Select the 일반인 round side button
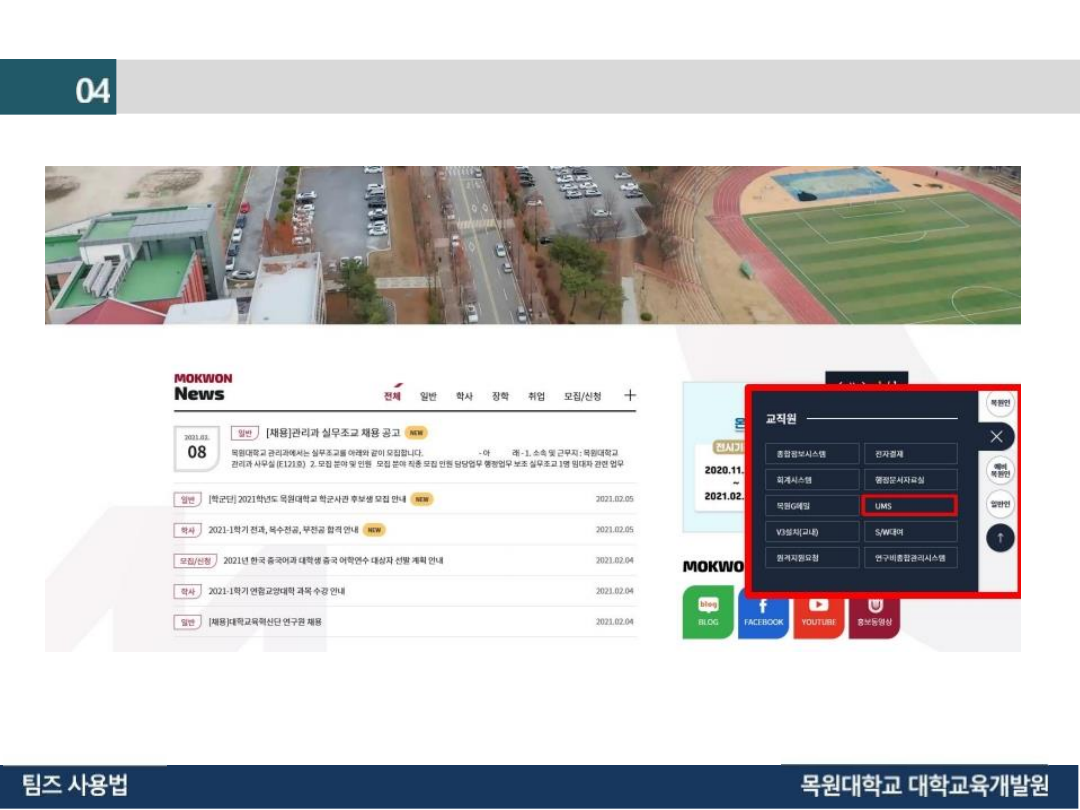The height and width of the screenshot is (810, 1080). [999, 504]
